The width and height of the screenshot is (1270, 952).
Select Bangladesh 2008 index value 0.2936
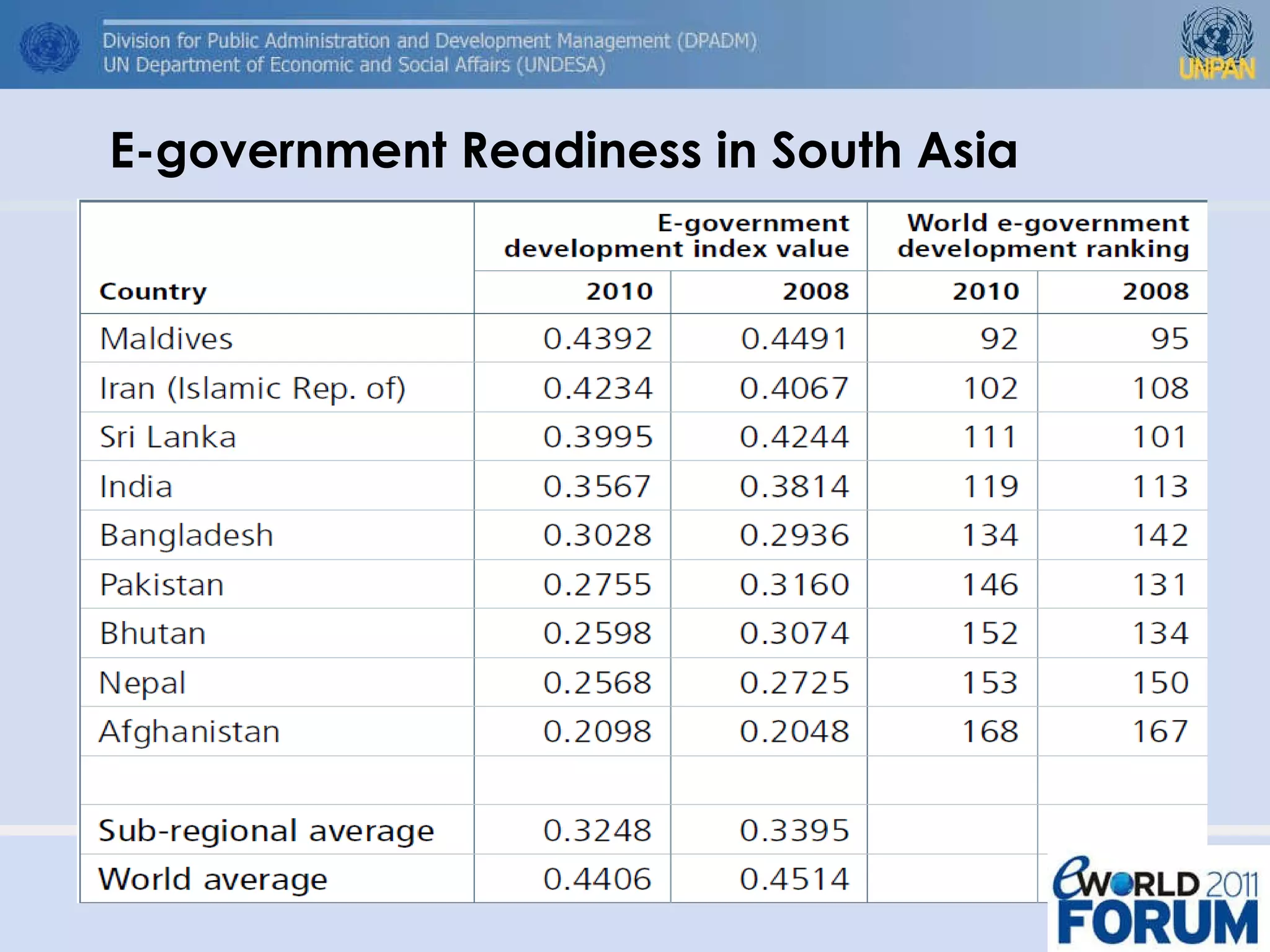point(794,535)
